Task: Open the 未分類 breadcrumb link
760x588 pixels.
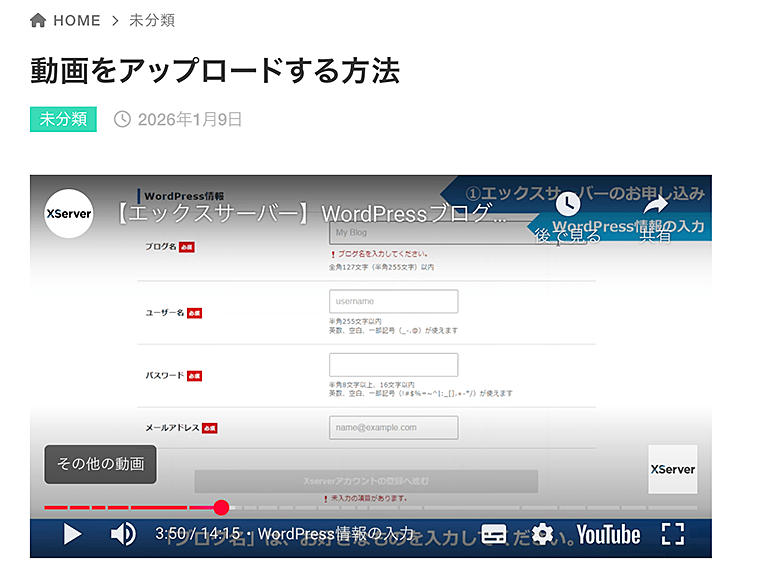Action: point(152,20)
